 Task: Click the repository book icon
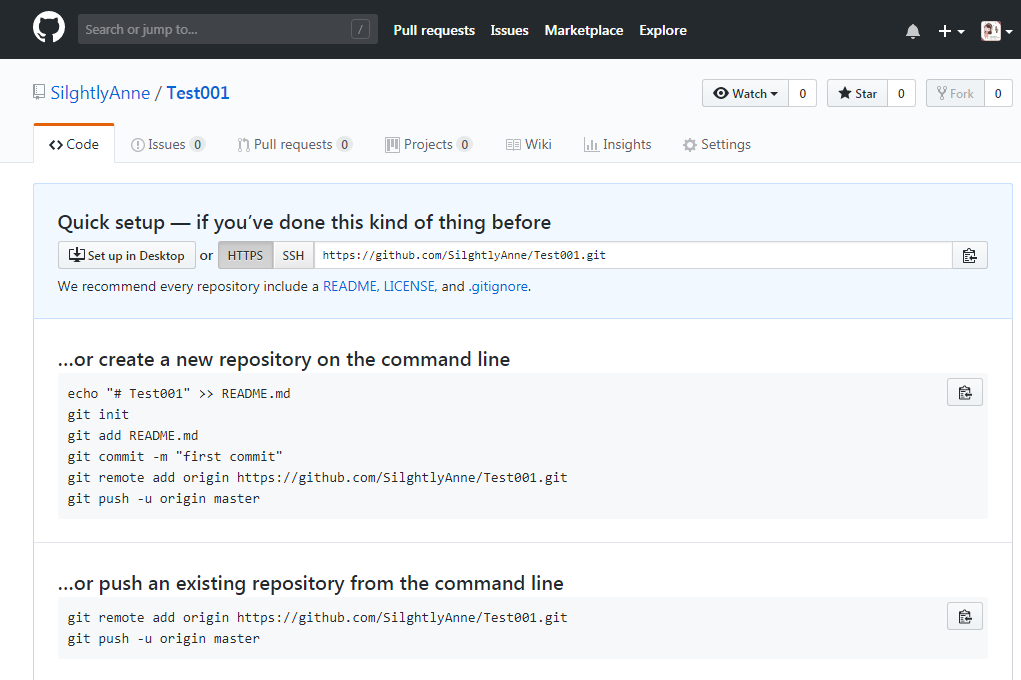pyautogui.click(x=39, y=92)
